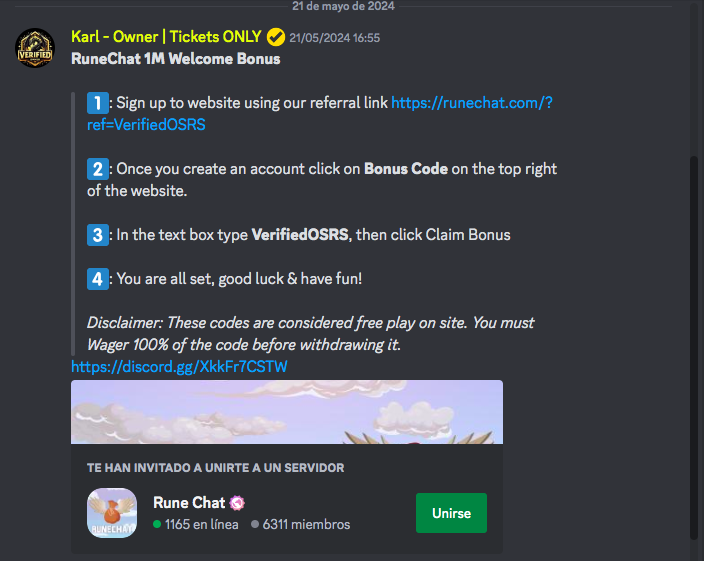
Task: Click the Verified server avatar icon
Action: [x=35, y=48]
